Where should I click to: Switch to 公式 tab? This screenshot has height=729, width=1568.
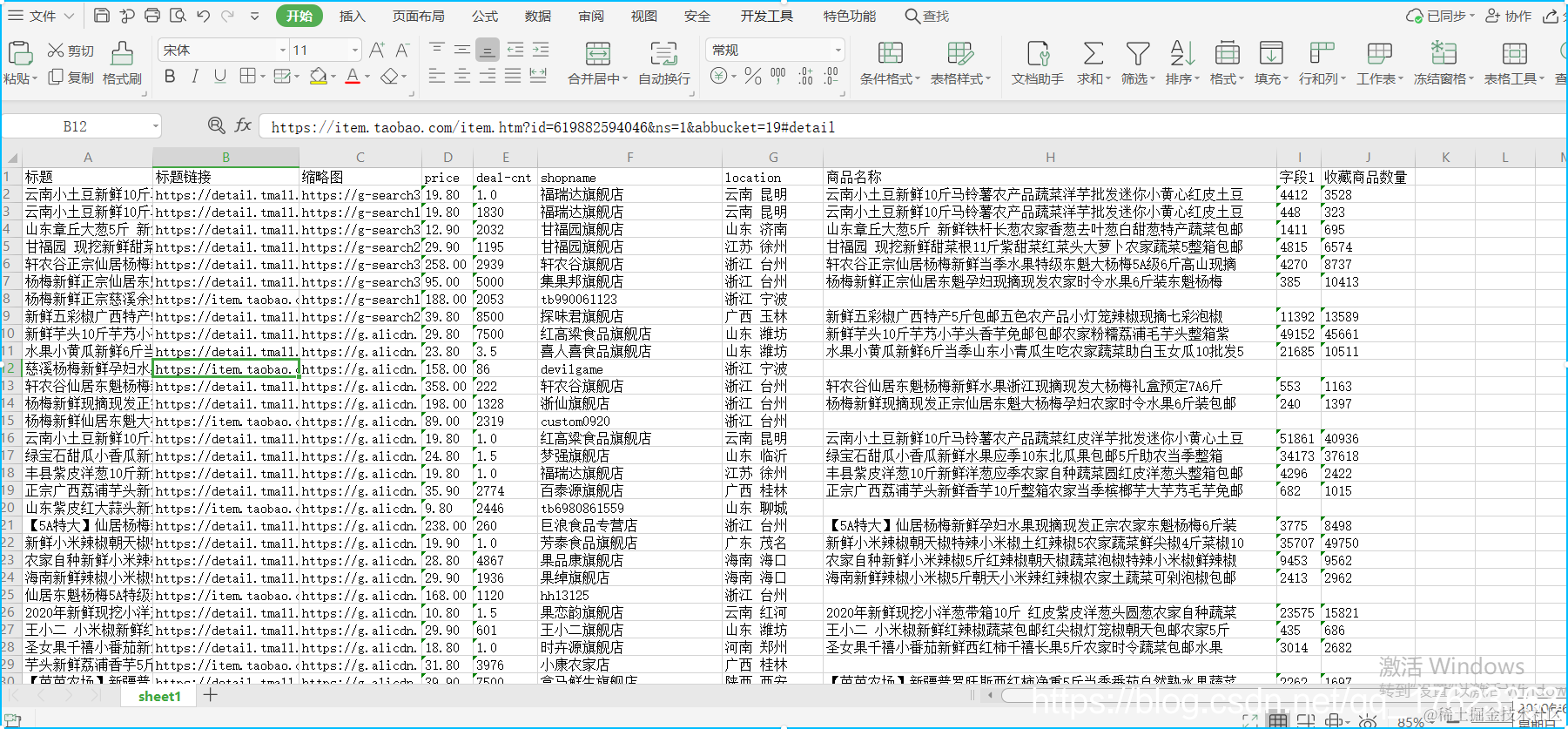(485, 16)
